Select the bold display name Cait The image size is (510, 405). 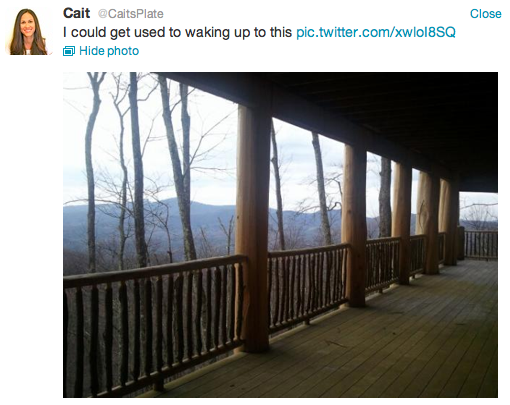(x=76, y=13)
